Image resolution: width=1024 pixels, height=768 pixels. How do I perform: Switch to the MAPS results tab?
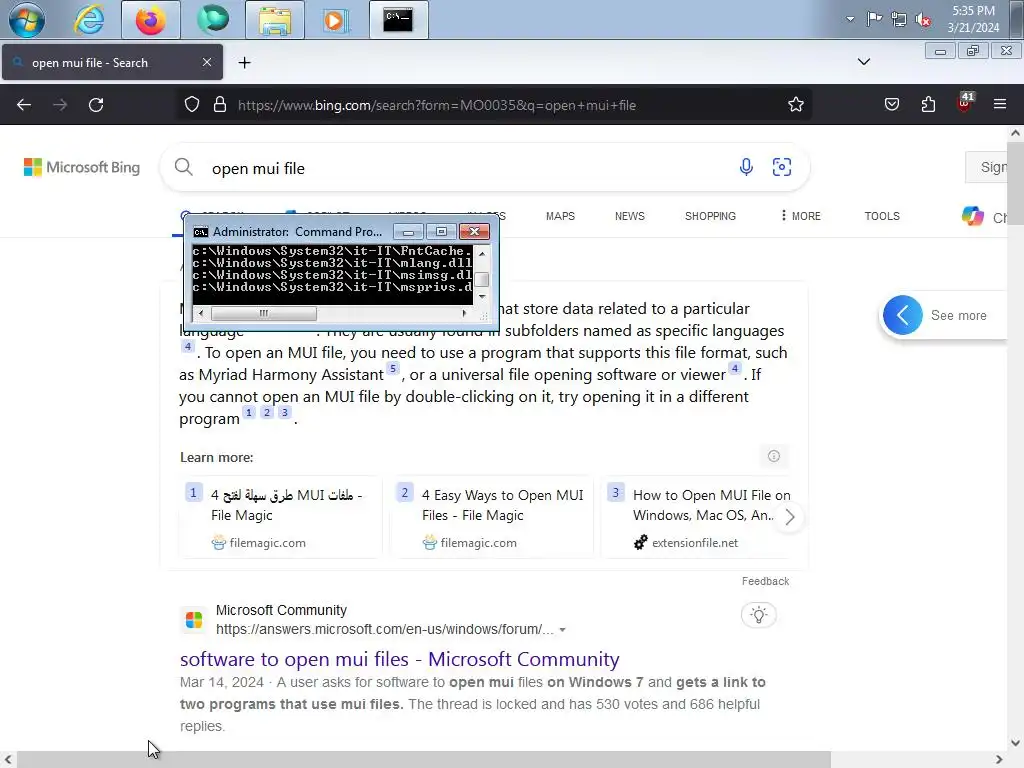point(560,216)
